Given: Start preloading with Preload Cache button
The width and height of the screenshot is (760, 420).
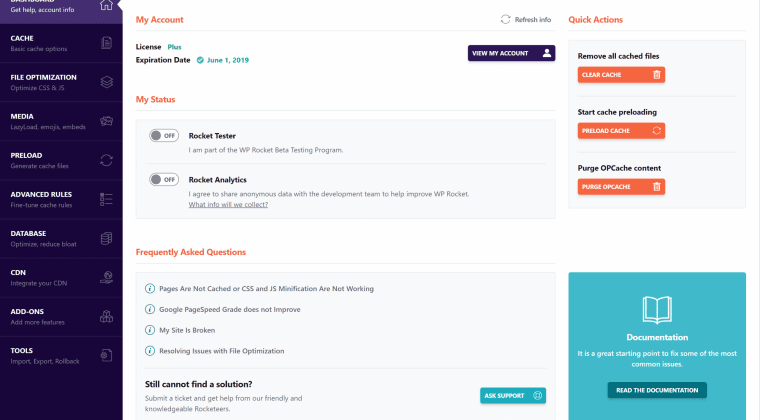Looking at the screenshot, I should click(x=621, y=130).
